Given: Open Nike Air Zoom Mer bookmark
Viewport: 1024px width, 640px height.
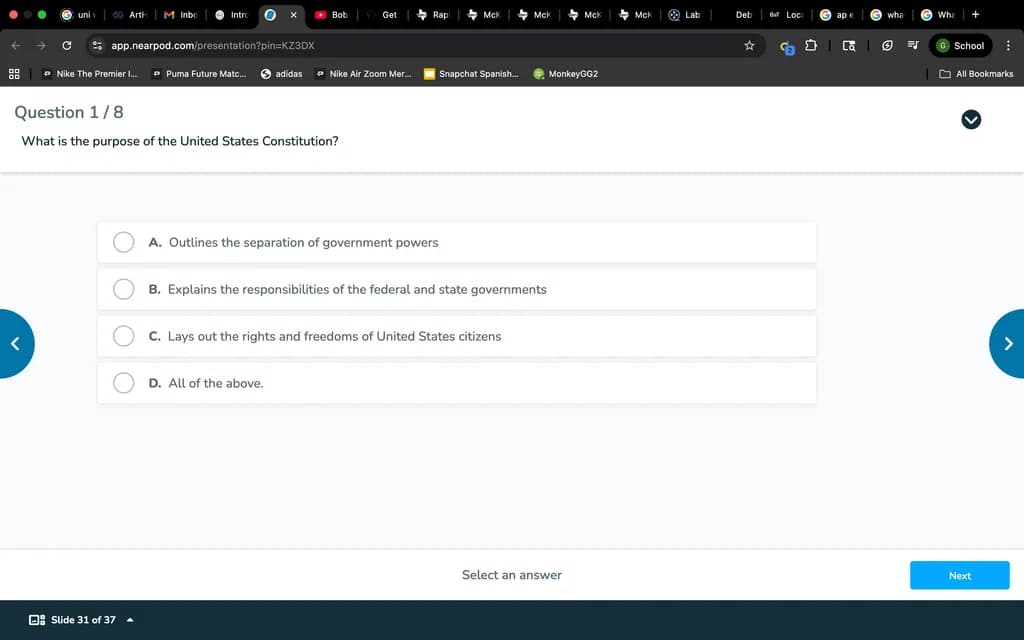Looking at the screenshot, I should pyautogui.click(x=364, y=74).
